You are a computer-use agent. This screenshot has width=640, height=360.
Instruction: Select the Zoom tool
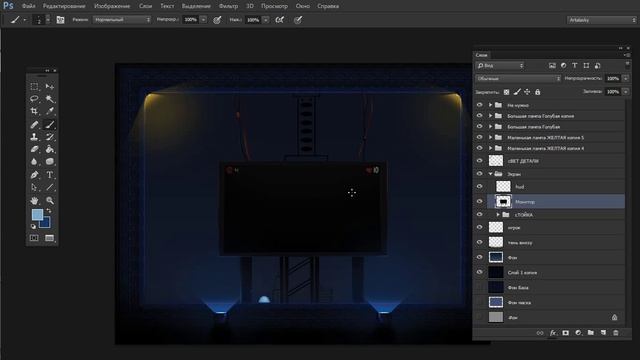click(x=50, y=201)
